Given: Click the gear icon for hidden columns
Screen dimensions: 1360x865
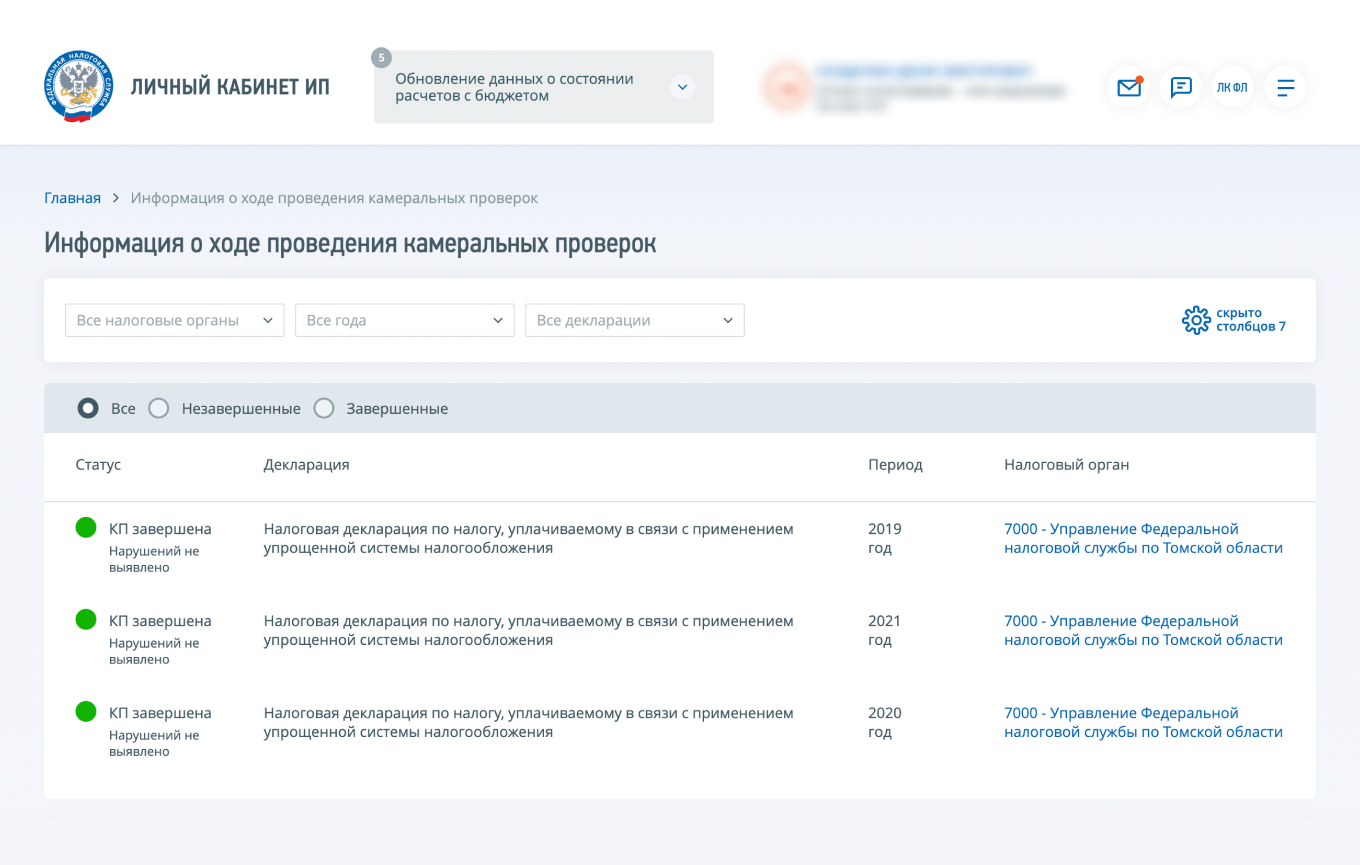Looking at the screenshot, I should [x=1196, y=320].
